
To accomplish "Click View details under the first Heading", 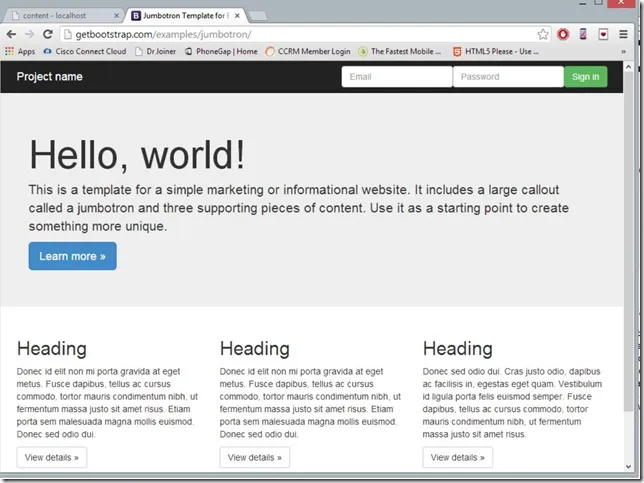I will tap(52, 457).
